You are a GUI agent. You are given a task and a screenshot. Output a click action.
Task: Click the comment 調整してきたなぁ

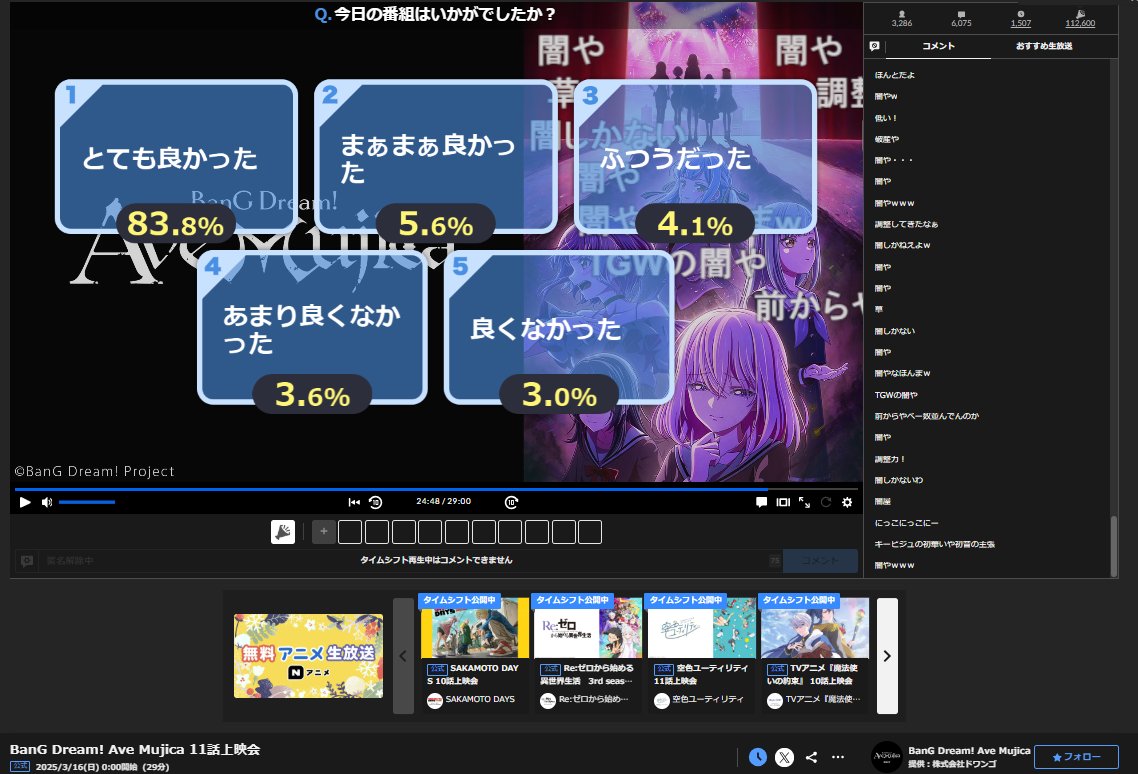coord(906,224)
